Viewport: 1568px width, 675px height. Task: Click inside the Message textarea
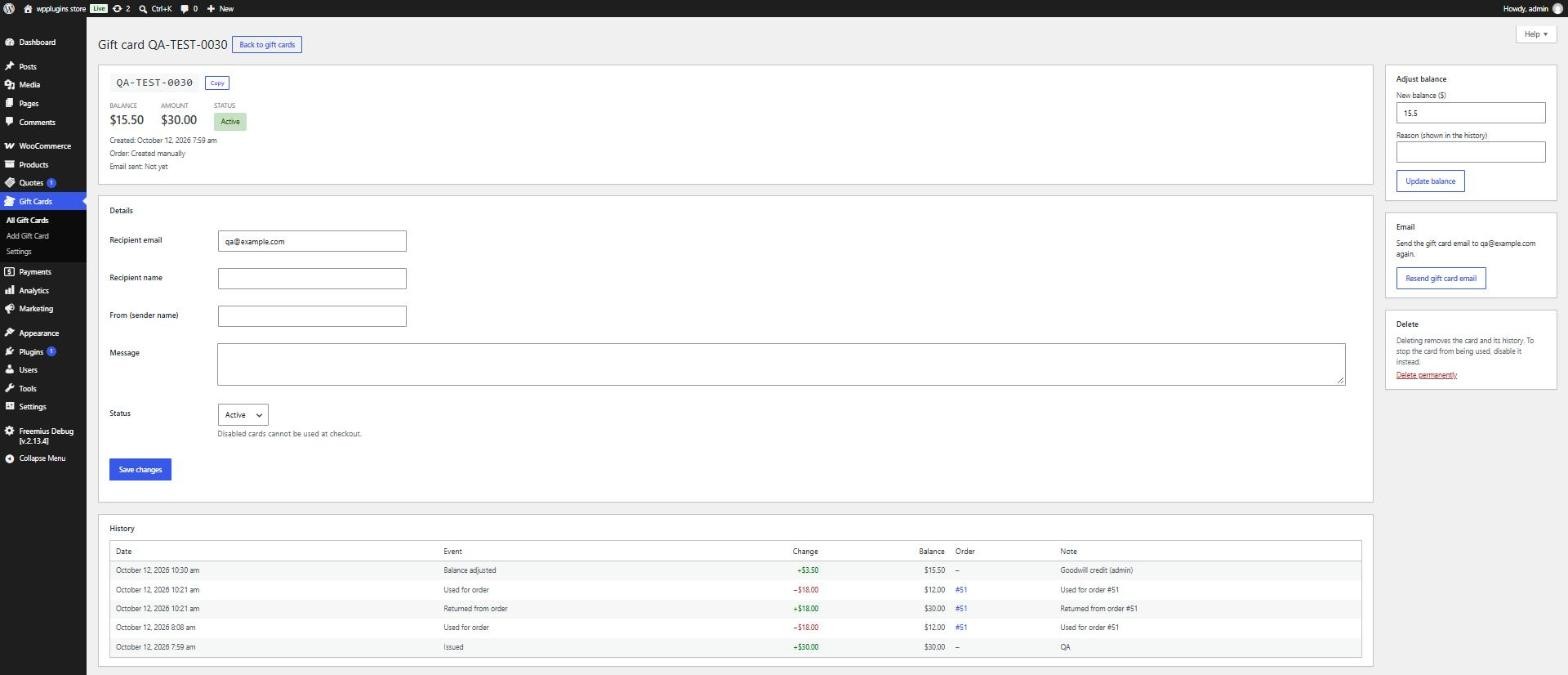tap(781, 364)
